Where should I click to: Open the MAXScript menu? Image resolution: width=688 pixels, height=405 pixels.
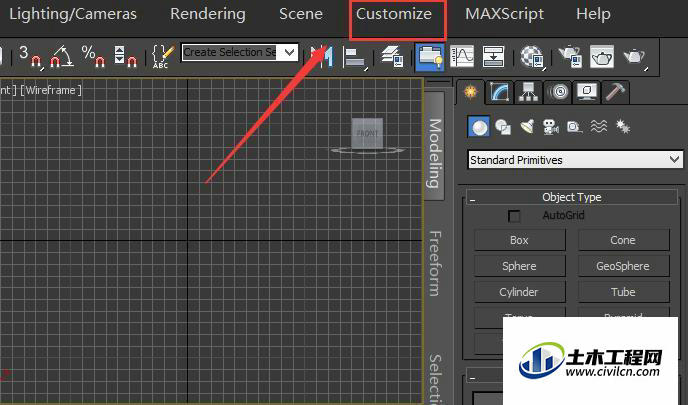point(504,14)
